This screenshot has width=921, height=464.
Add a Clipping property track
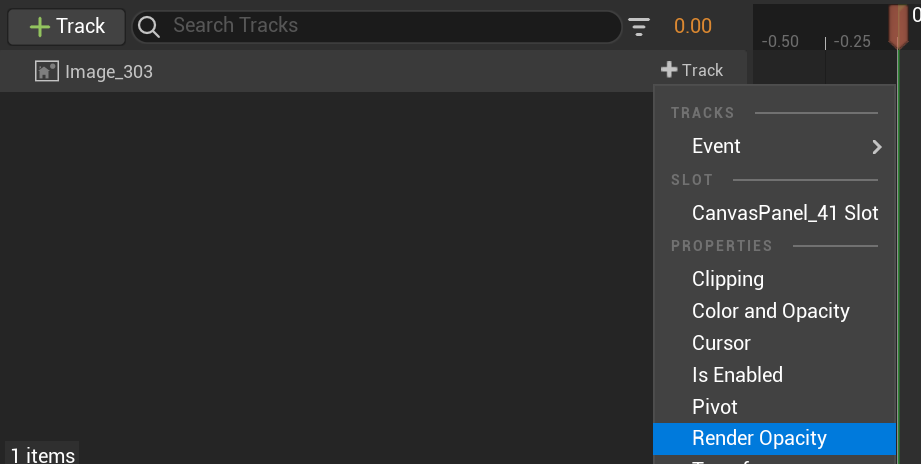click(x=728, y=279)
